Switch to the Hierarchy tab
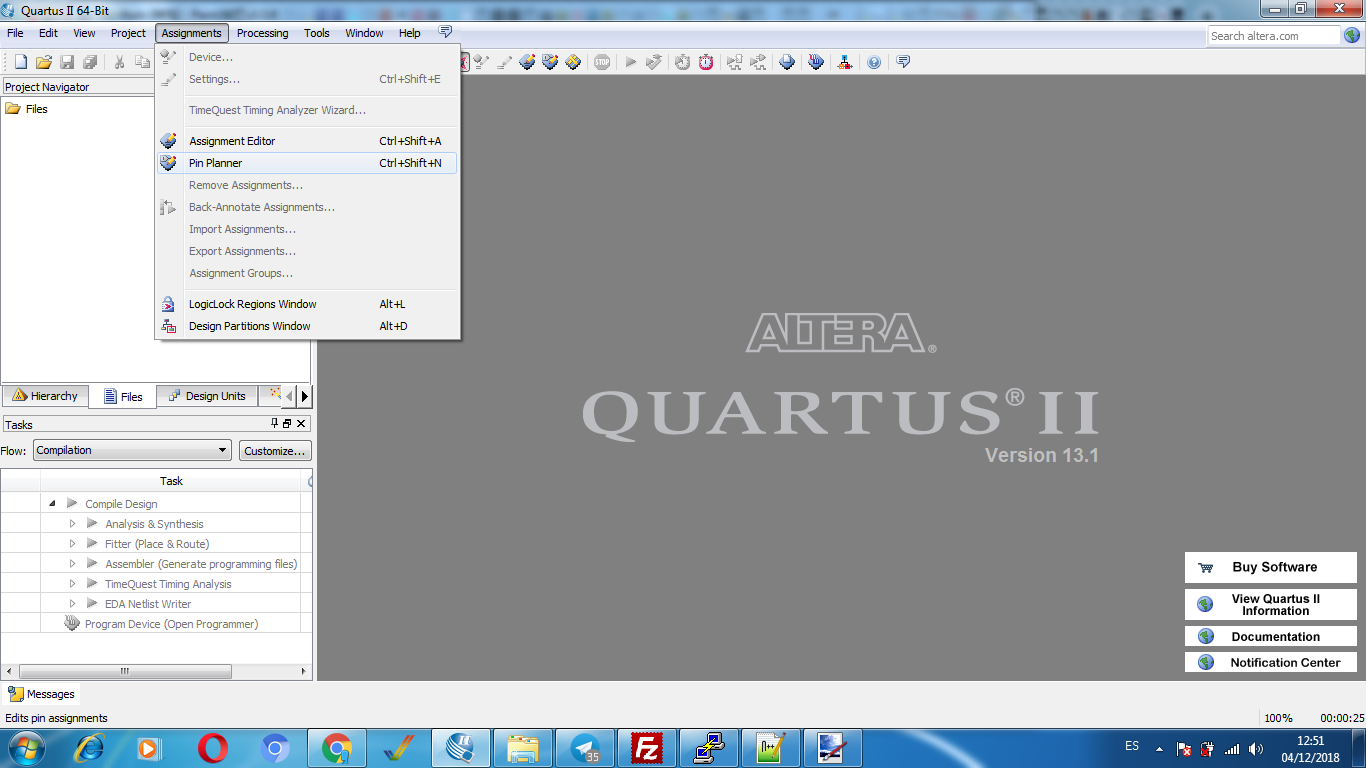The height and width of the screenshot is (768, 1366). coord(45,396)
